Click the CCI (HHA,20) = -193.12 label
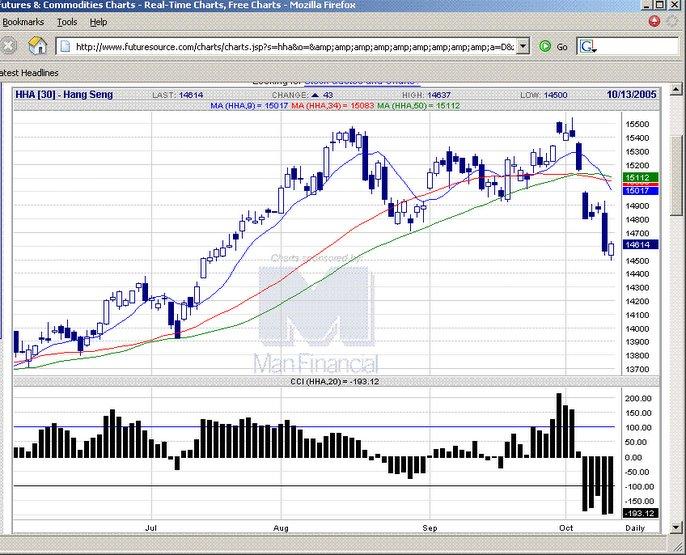The image size is (686, 555). (335, 381)
